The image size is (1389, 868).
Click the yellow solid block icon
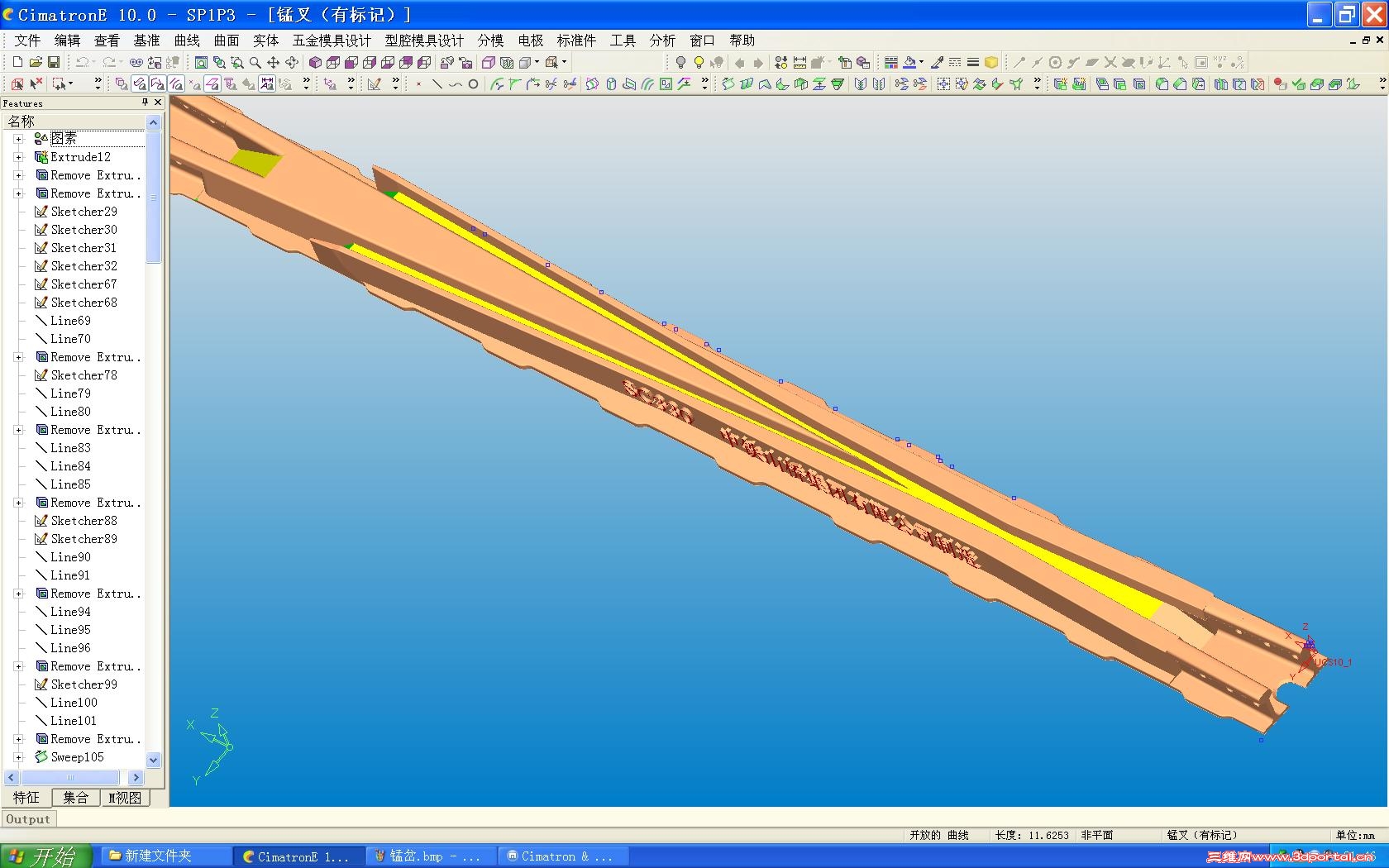(x=991, y=62)
